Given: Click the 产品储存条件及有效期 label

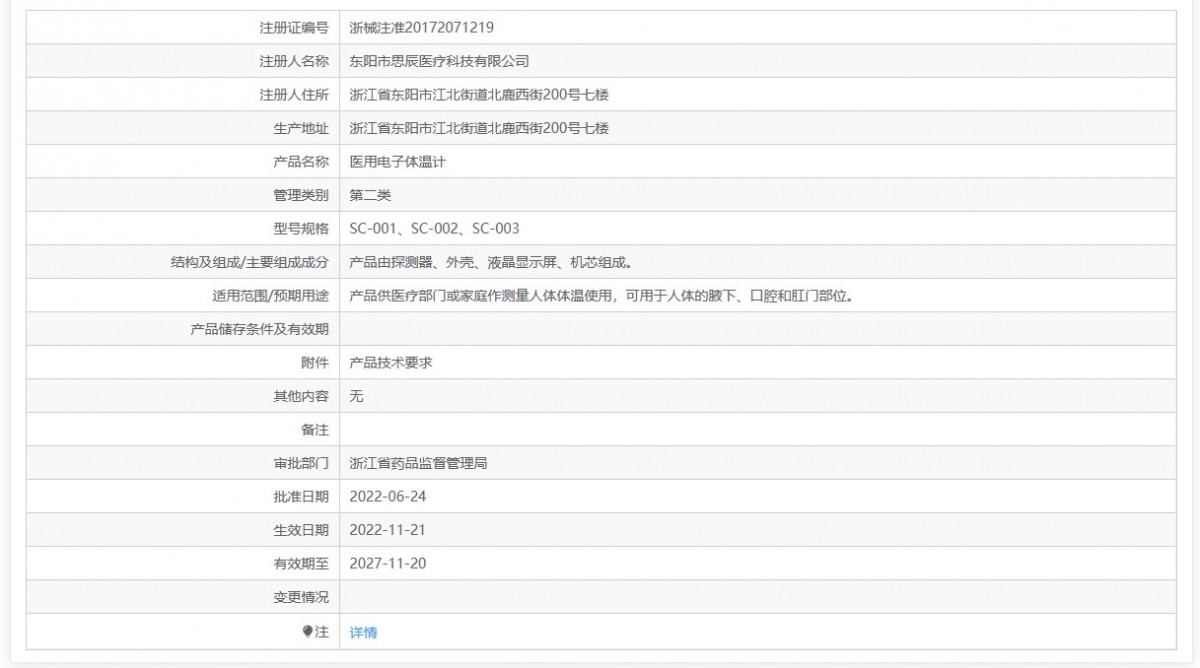Looking at the screenshot, I should (x=260, y=329).
